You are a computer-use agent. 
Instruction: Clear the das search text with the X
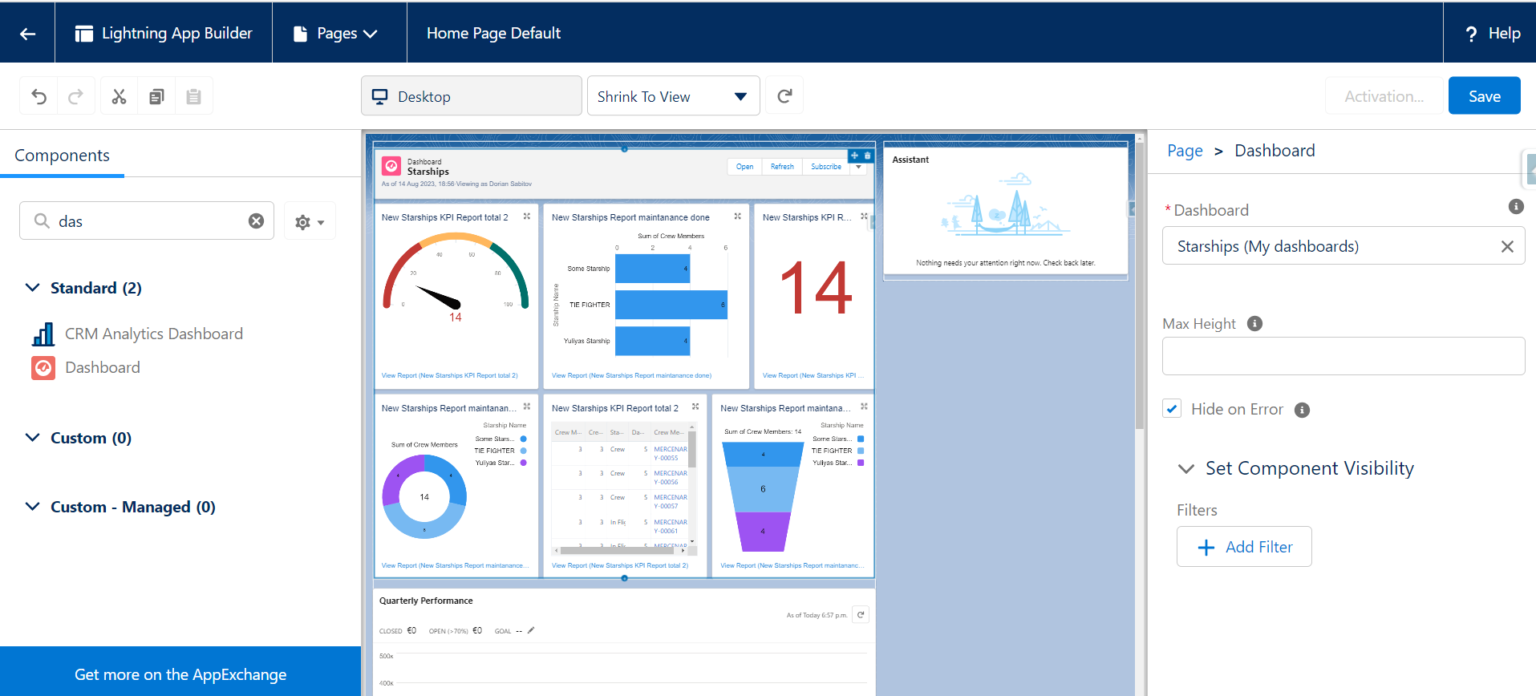257,220
